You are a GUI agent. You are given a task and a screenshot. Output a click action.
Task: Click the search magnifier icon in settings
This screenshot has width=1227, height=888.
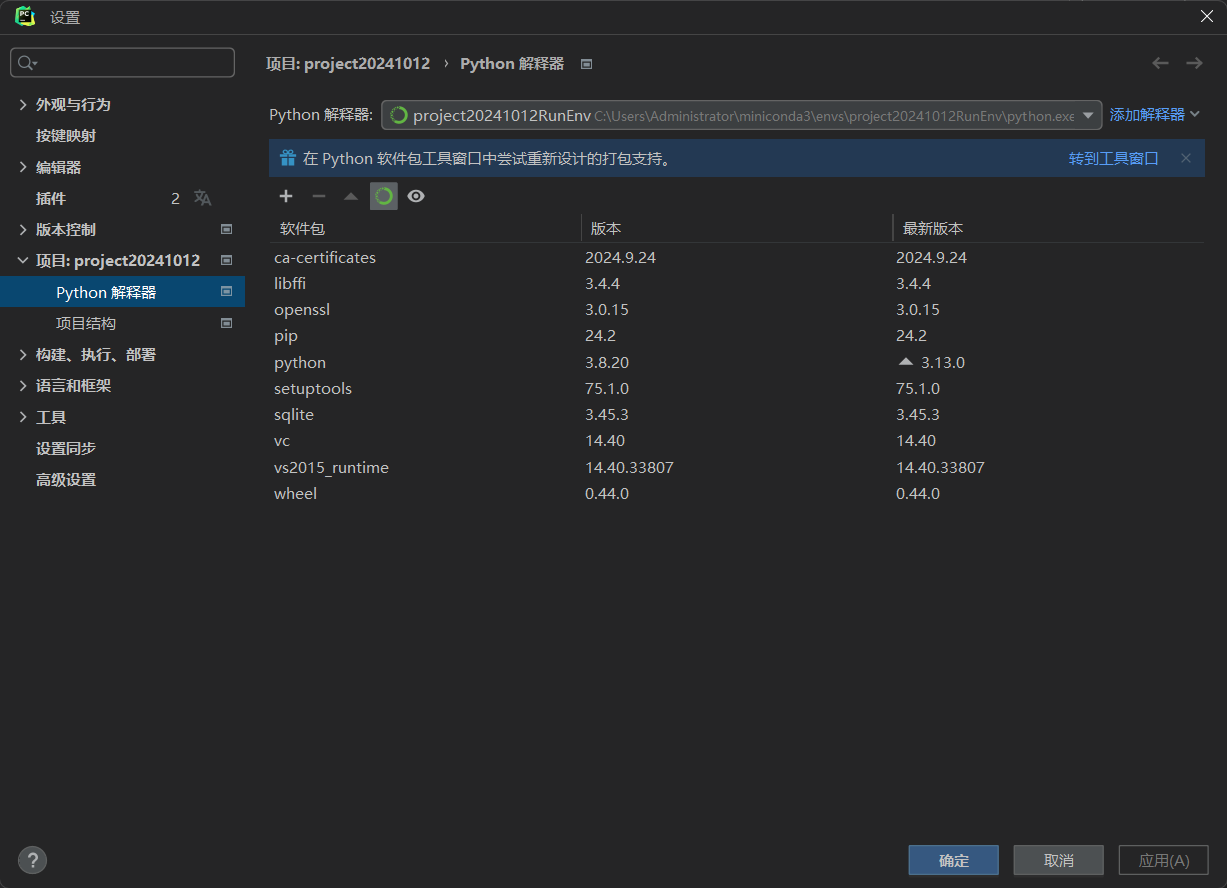pos(27,63)
